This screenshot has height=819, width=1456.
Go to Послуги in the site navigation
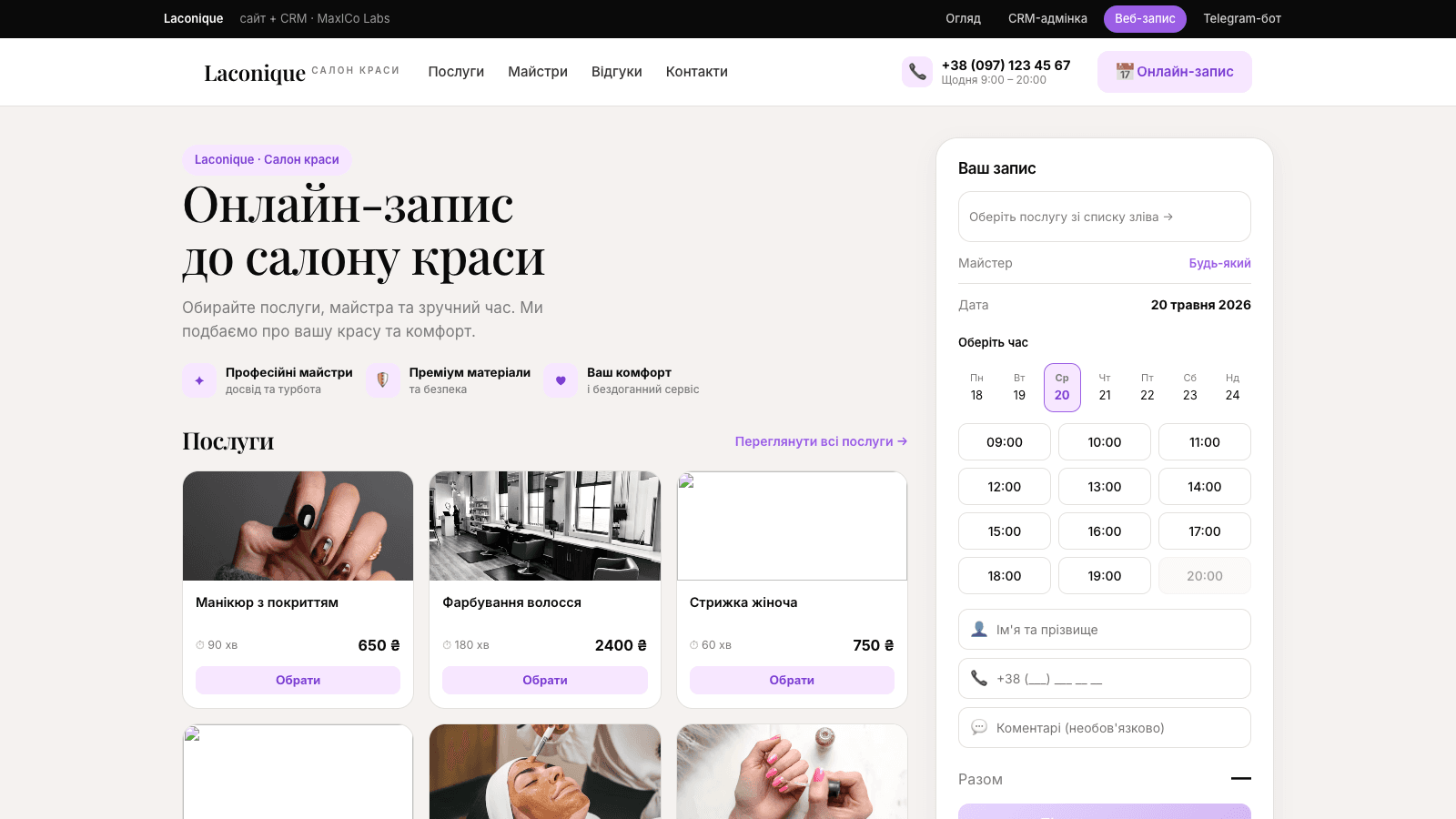[x=456, y=72]
